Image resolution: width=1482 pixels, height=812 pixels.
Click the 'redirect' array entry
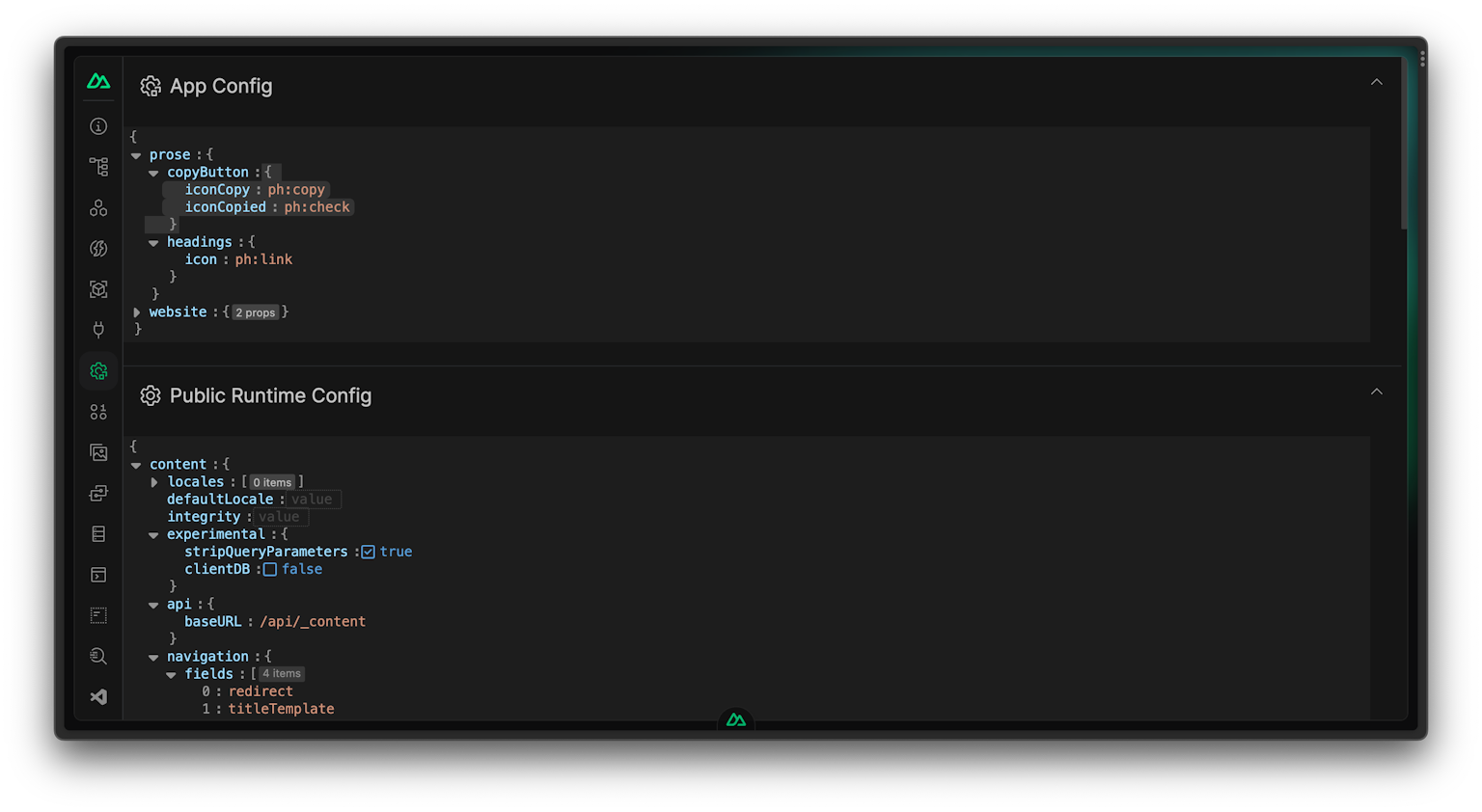(261, 691)
